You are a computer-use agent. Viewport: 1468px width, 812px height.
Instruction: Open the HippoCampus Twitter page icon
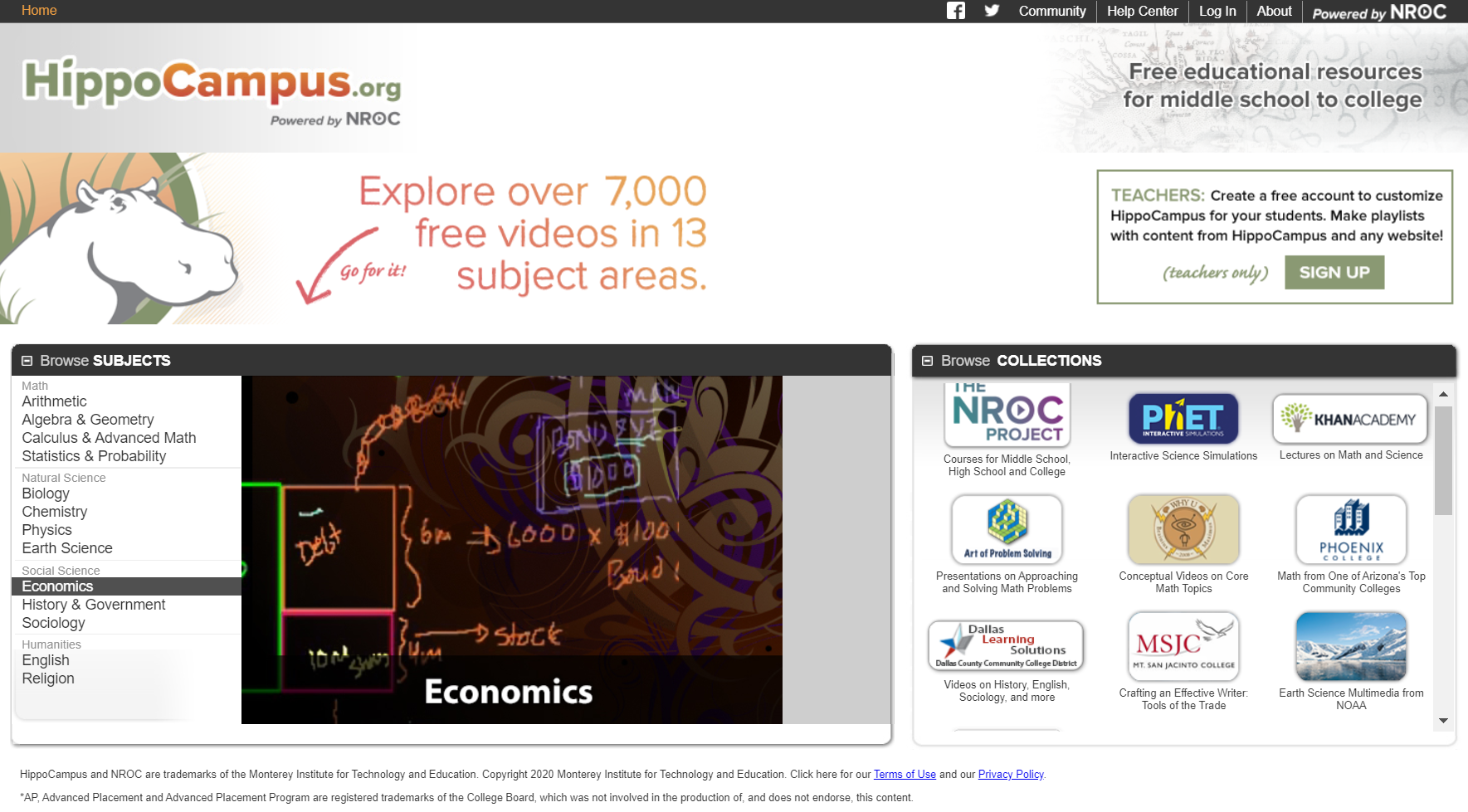click(992, 11)
